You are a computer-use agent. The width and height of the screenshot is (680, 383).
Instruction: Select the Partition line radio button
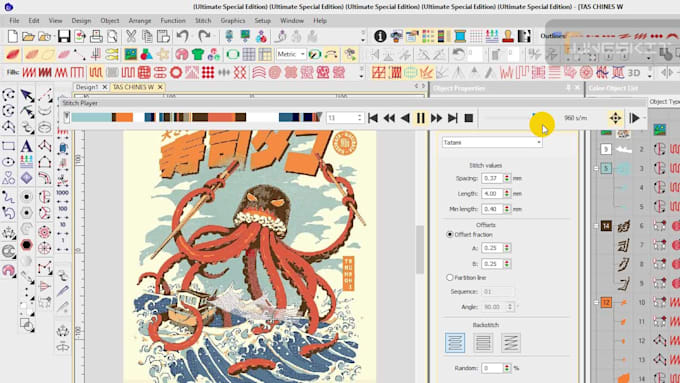(x=450, y=278)
